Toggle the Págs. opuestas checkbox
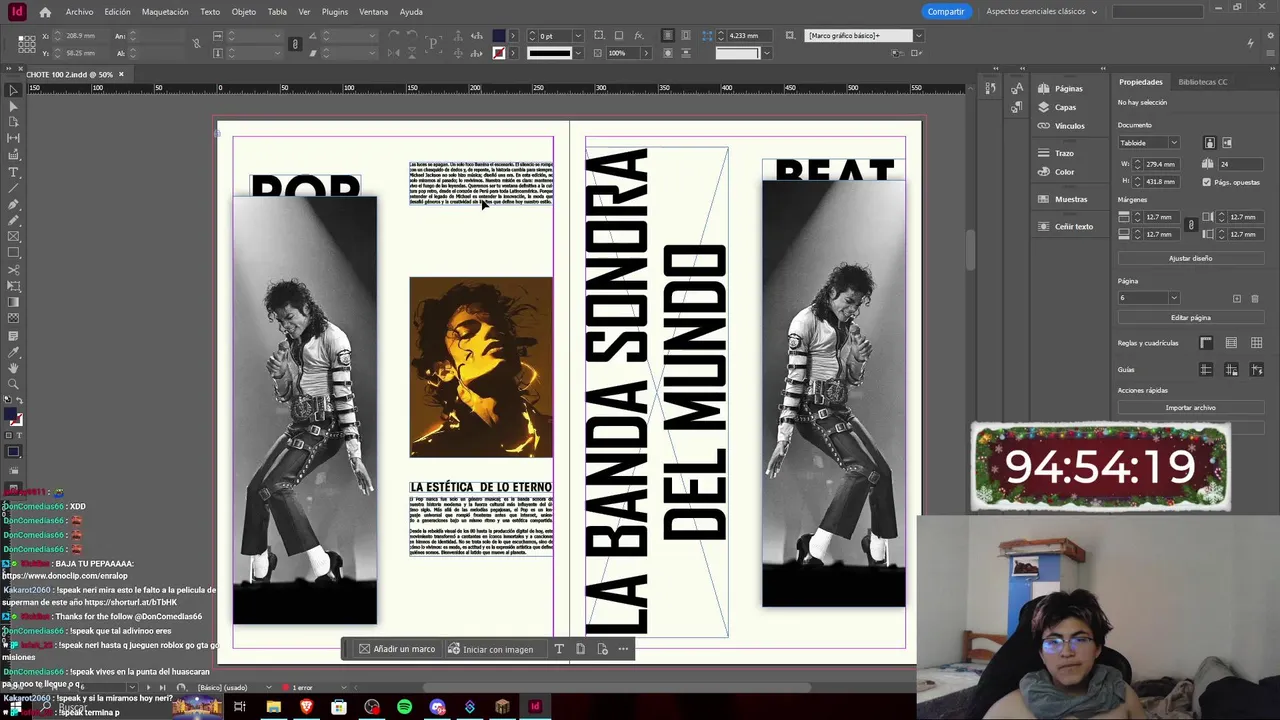 click(1206, 182)
